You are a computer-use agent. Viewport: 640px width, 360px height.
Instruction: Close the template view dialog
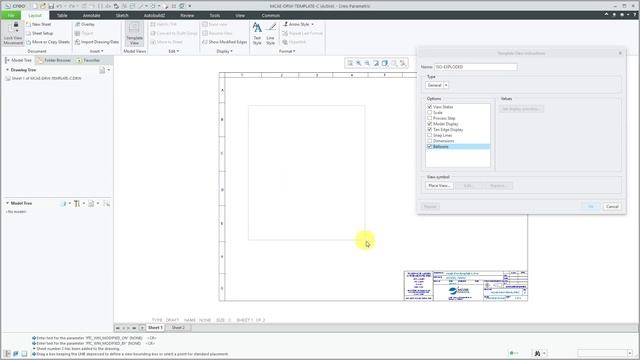coord(620,53)
